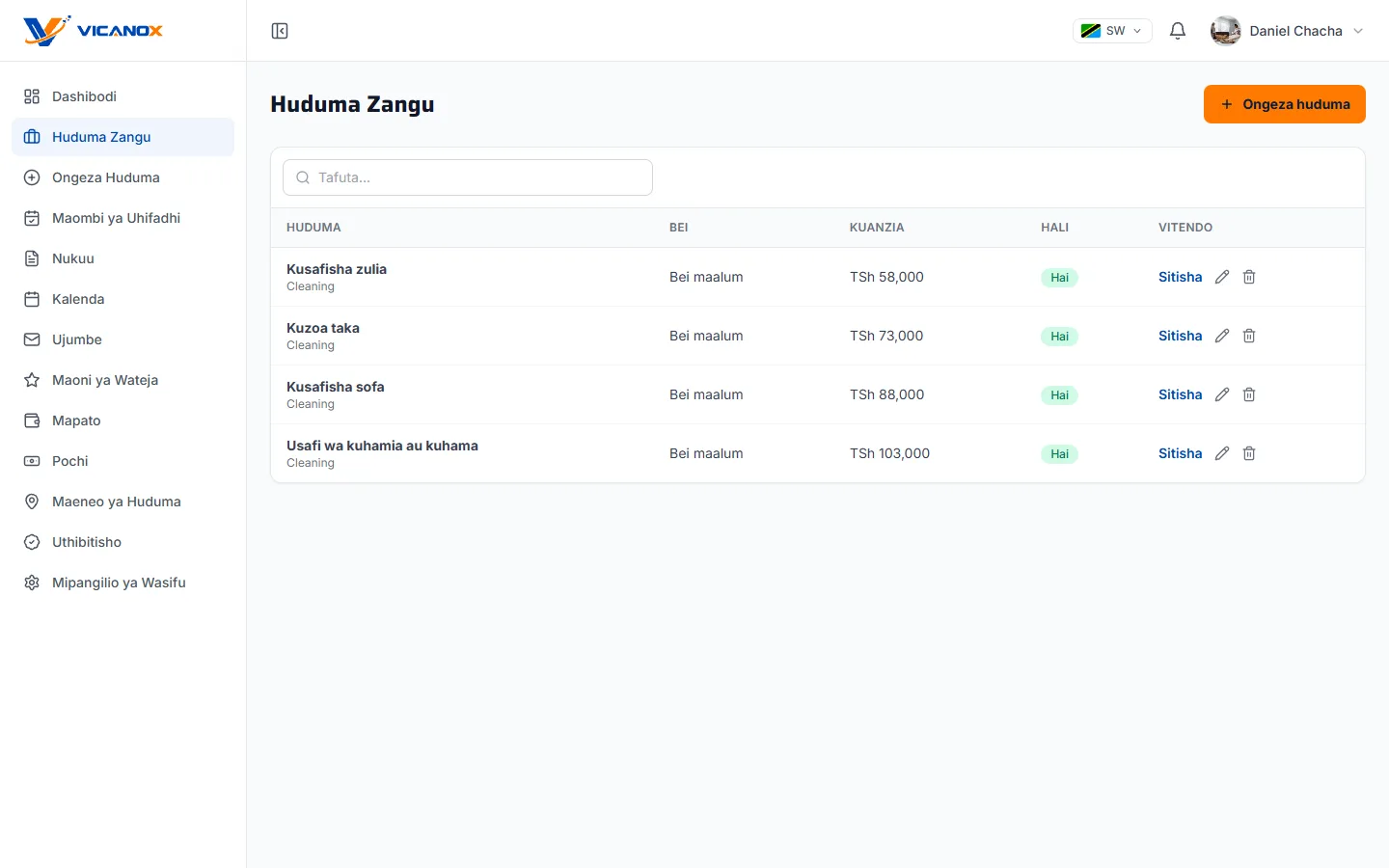Image resolution: width=1389 pixels, height=868 pixels.
Task: Collapse the sidebar with the panel icon
Action: 280,31
